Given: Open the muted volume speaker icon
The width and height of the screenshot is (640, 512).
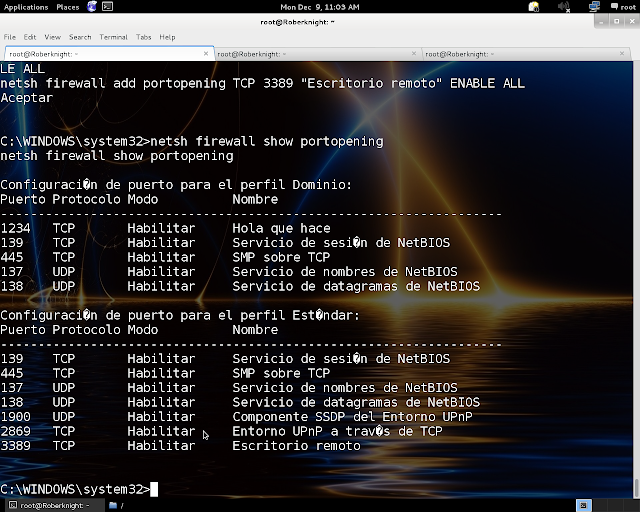Looking at the screenshot, I should (564, 7).
